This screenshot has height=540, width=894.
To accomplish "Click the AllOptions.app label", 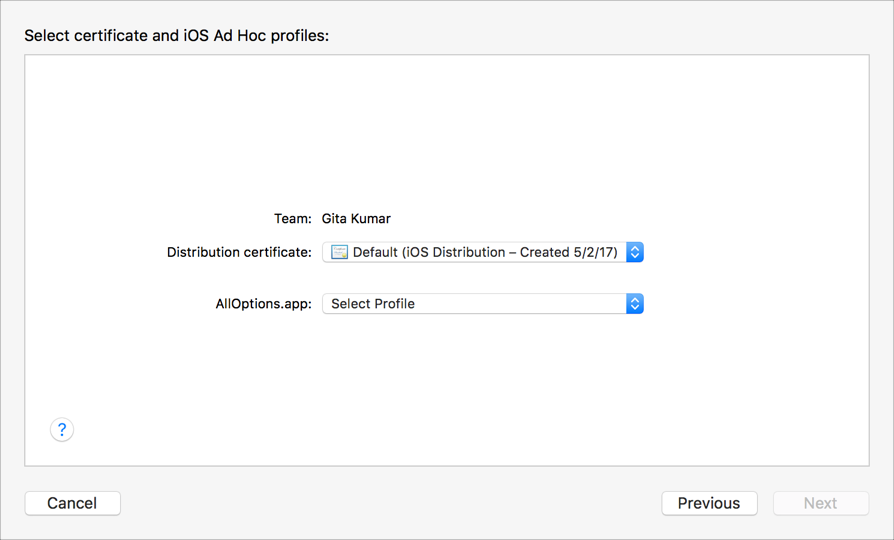I will [x=263, y=304].
